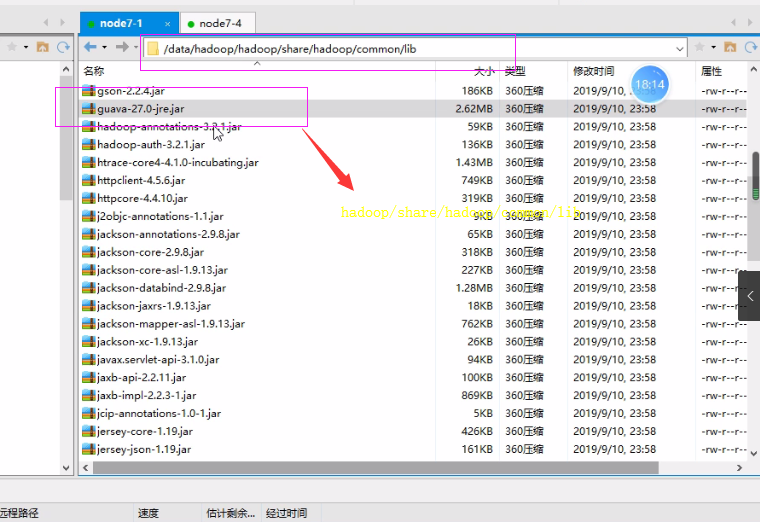Click the refresh icon at far right
Viewport: 760px width, 522px height.
coord(752,47)
